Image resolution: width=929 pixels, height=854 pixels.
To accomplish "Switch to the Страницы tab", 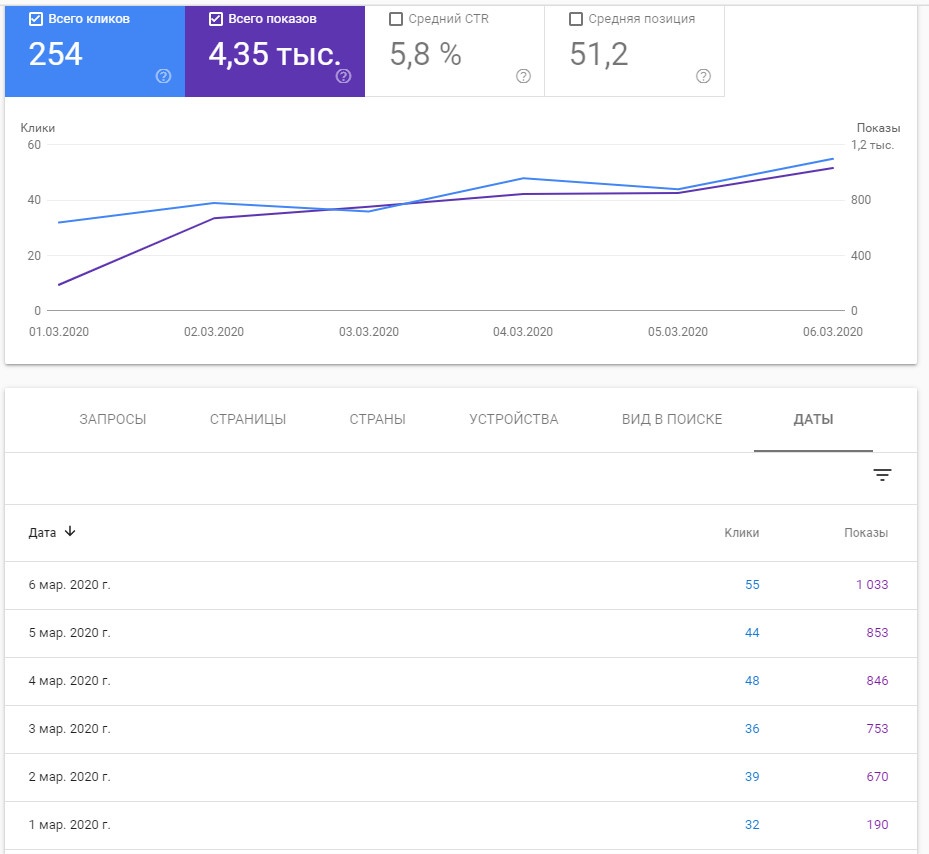I will pyautogui.click(x=248, y=419).
